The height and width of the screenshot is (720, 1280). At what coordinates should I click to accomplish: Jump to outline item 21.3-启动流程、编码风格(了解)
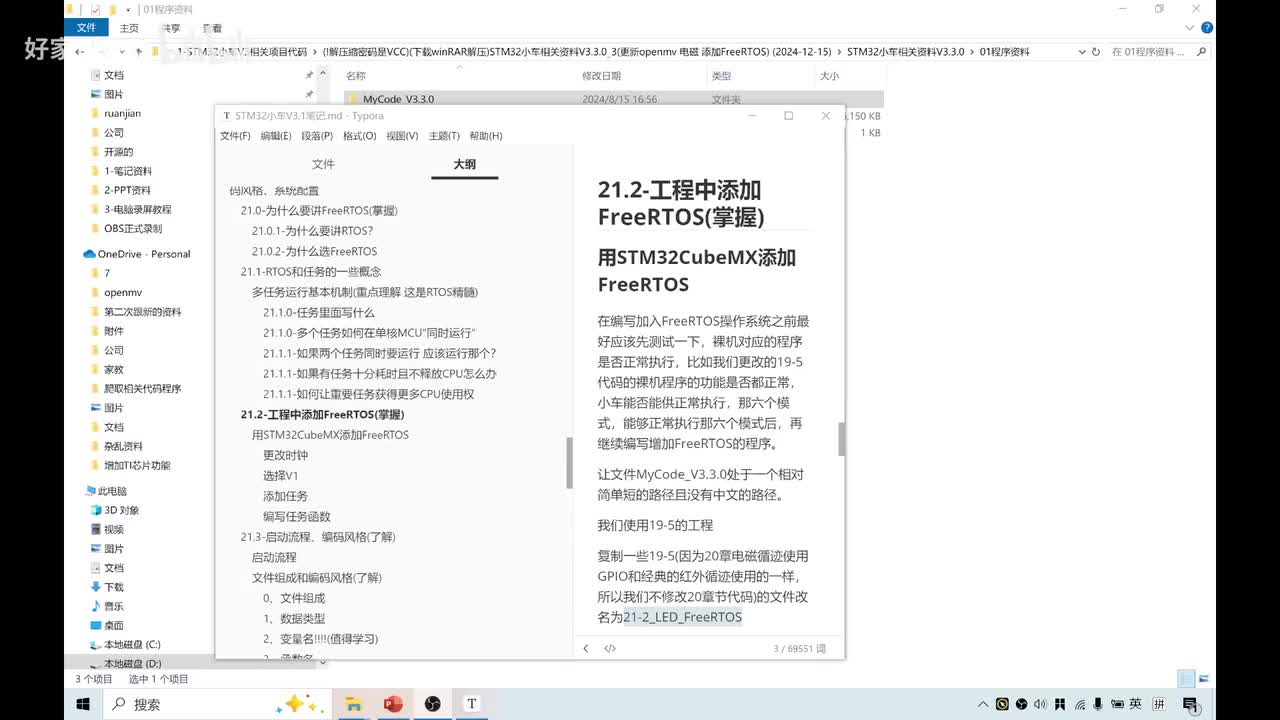318,537
